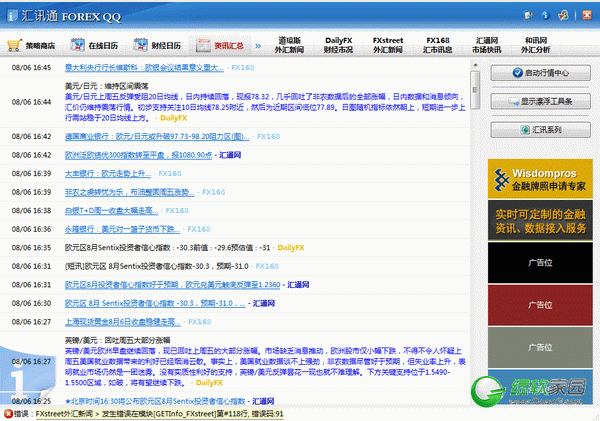
Task: Switch to the FX168 汇市讯息 tab
Action: coord(437,45)
